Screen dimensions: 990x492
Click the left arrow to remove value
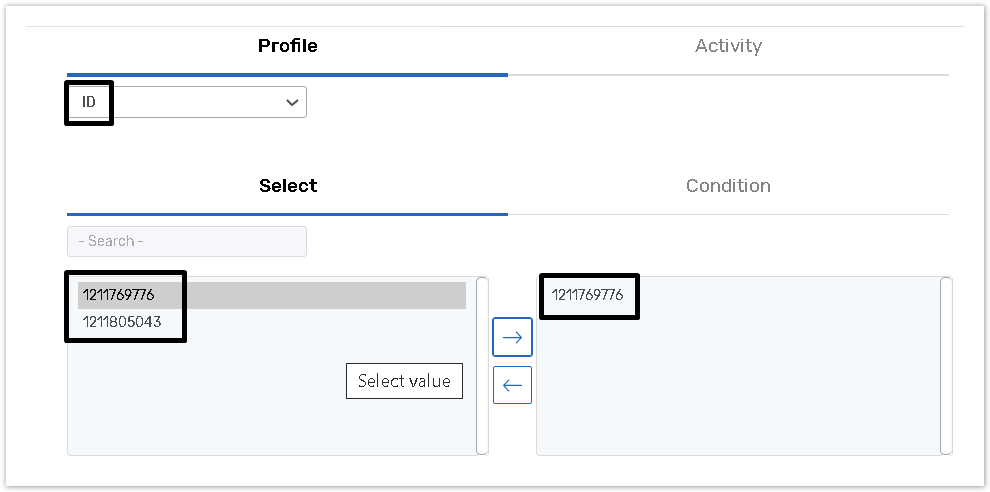[512, 385]
